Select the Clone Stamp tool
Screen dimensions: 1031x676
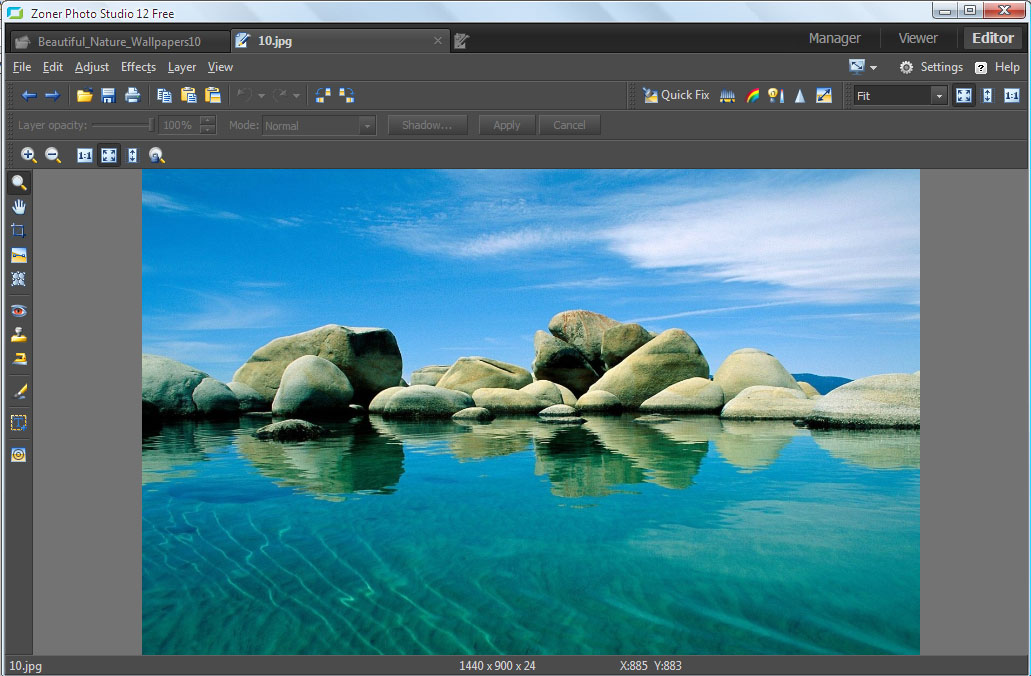(x=18, y=335)
